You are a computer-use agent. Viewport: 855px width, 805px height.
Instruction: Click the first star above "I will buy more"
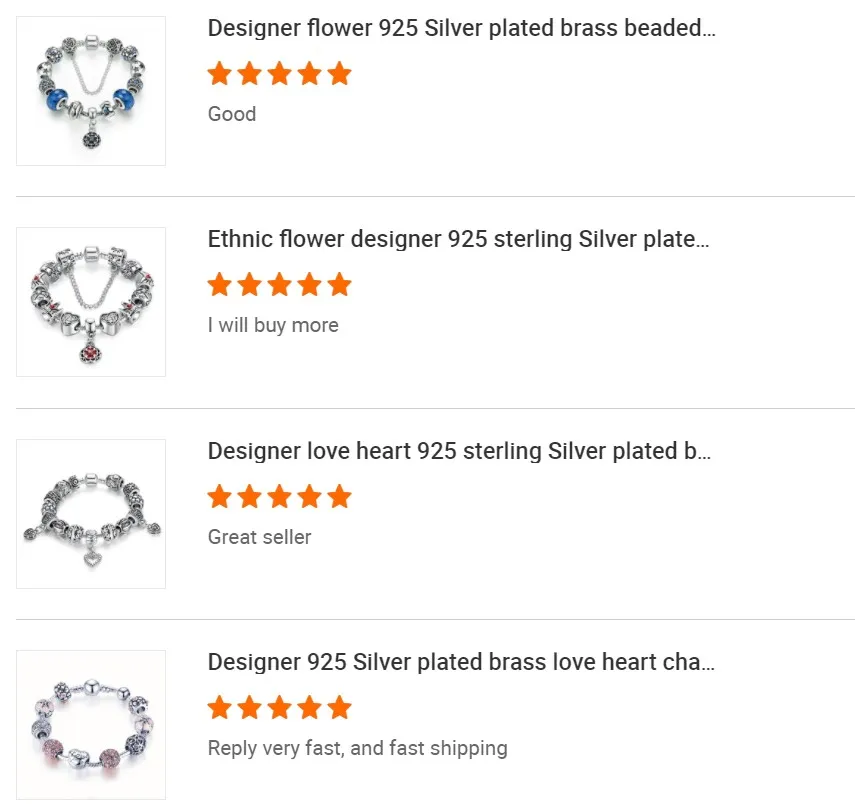tap(220, 285)
